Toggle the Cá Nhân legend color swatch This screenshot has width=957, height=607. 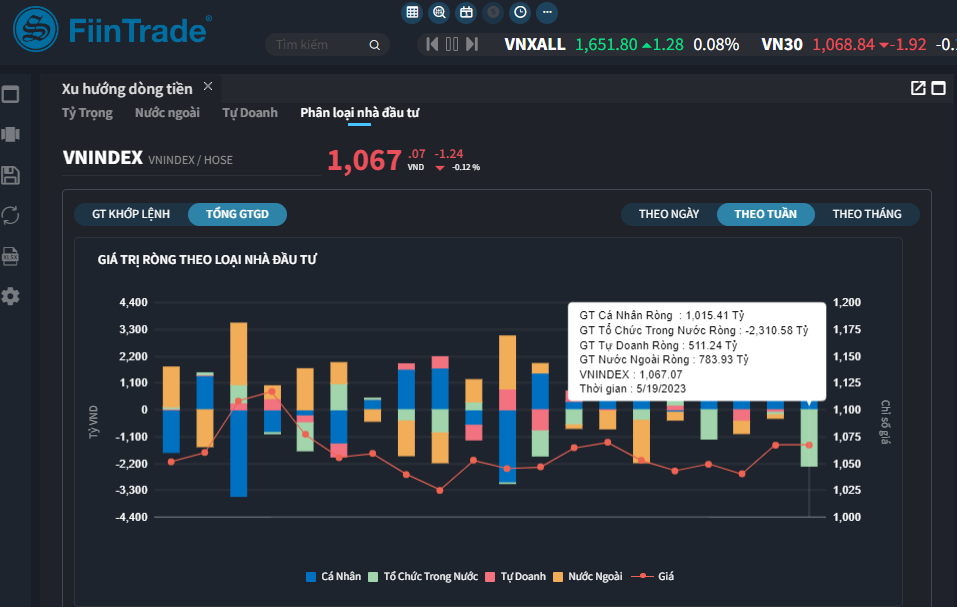click(311, 576)
